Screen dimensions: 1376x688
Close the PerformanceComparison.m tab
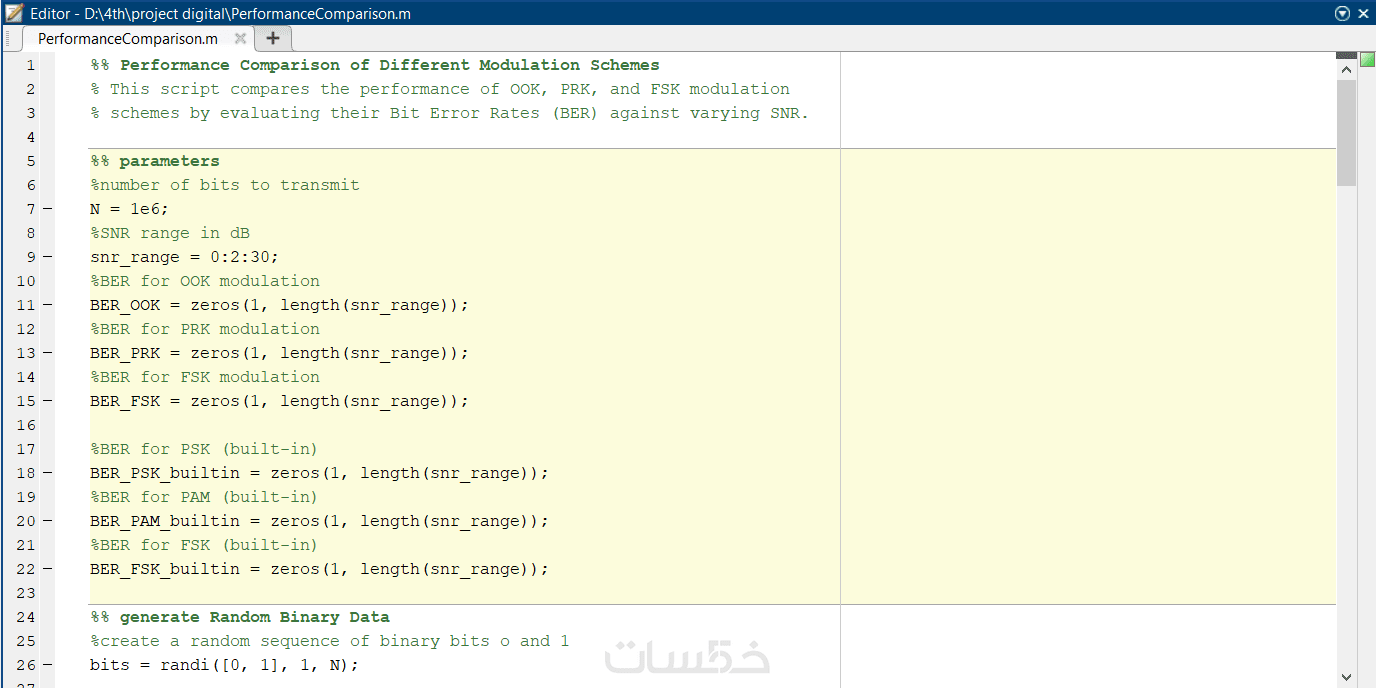(x=240, y=38)
